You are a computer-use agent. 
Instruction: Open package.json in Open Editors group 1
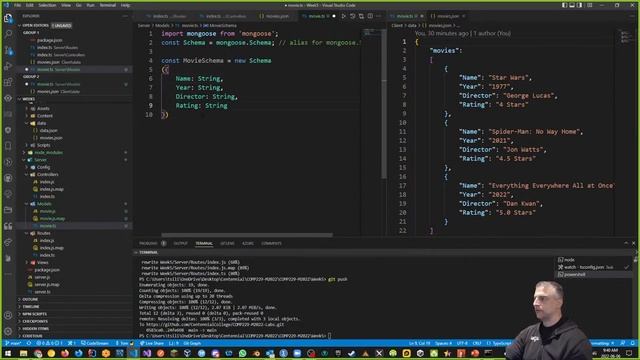[49, 40]
